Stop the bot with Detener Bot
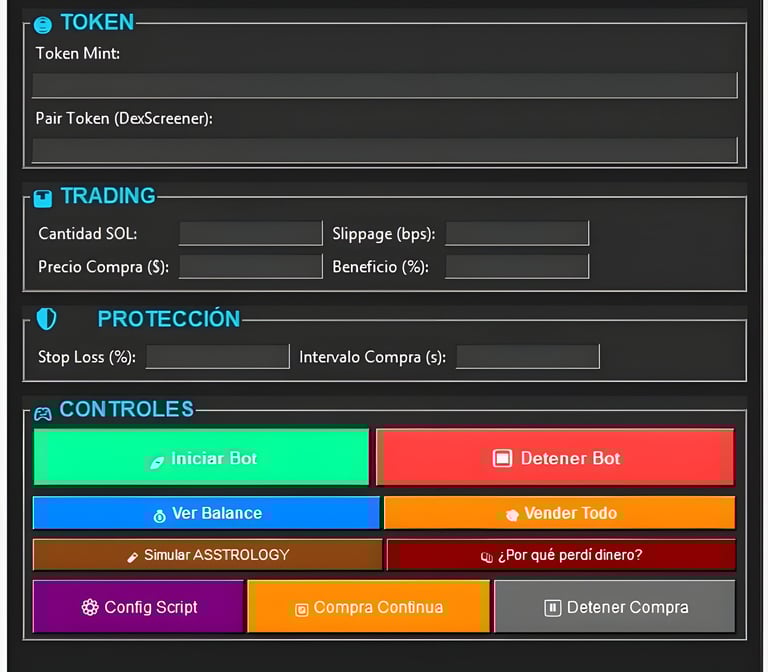 pyautogui.click(x=555, y=457)
